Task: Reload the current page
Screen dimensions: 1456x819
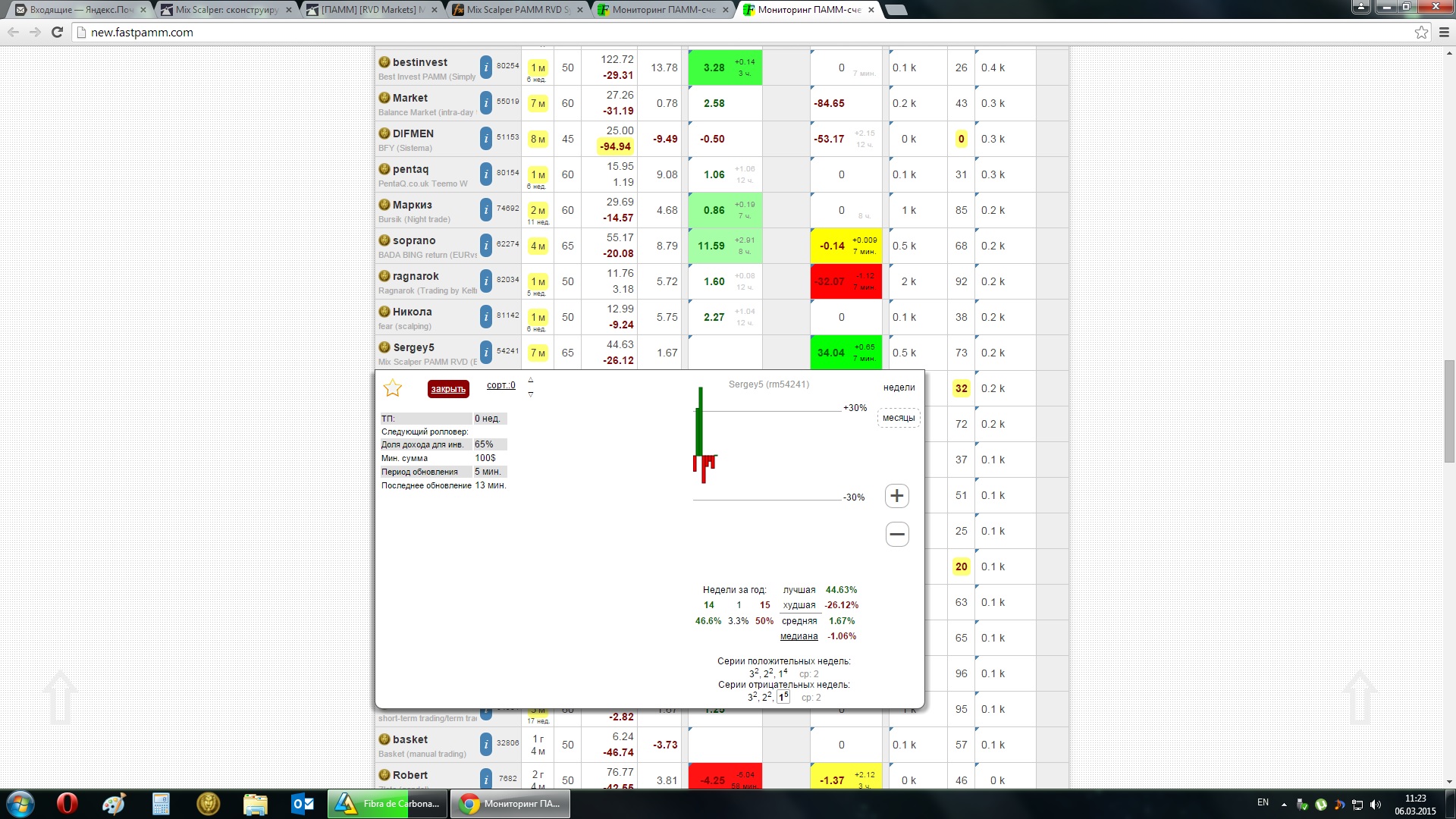Action: pos(57,32)
